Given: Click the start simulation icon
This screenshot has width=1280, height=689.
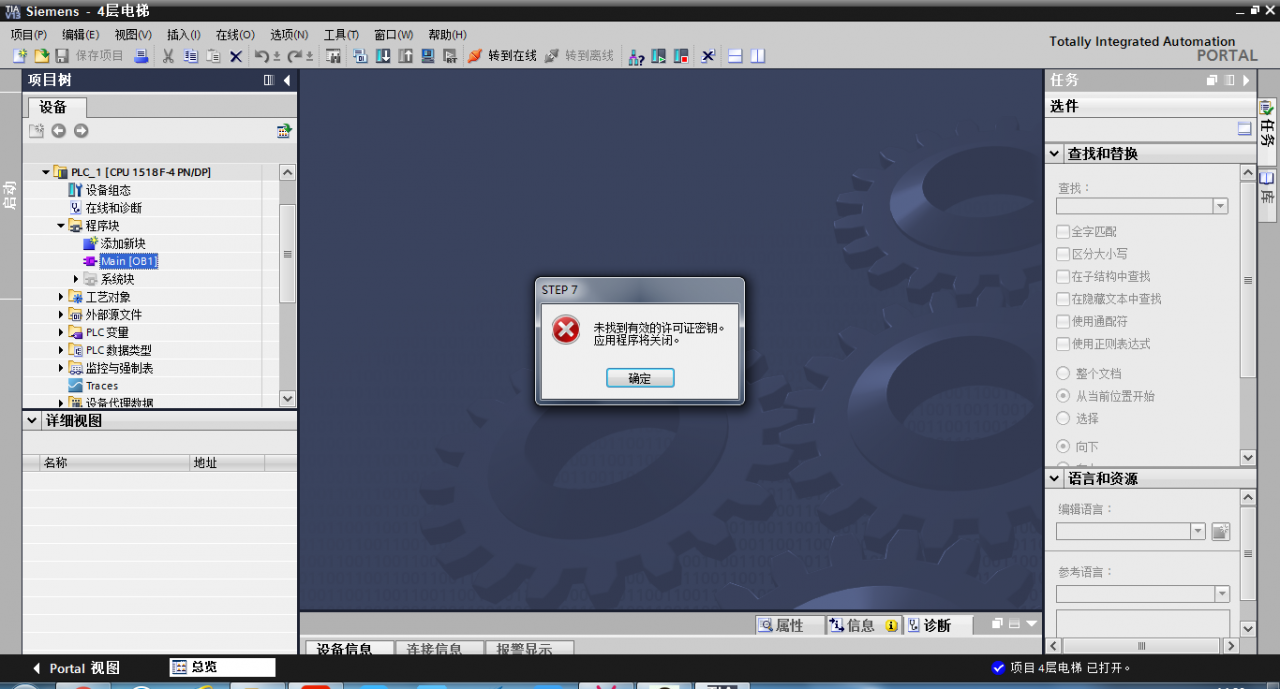Looking at the screenshot, I should [x=659, y=56].
